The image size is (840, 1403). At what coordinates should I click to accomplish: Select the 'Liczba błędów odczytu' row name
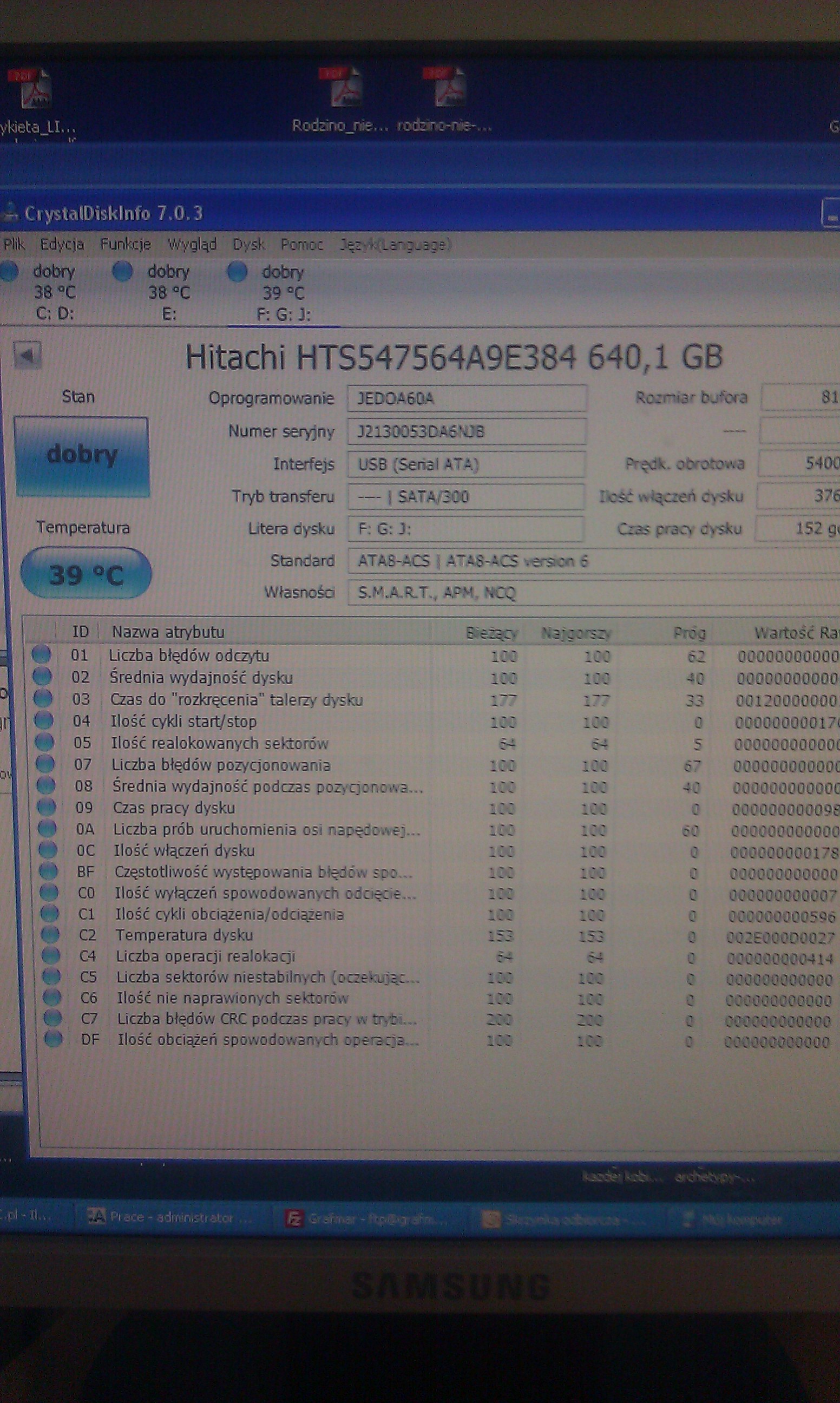[x=189, y=655]
